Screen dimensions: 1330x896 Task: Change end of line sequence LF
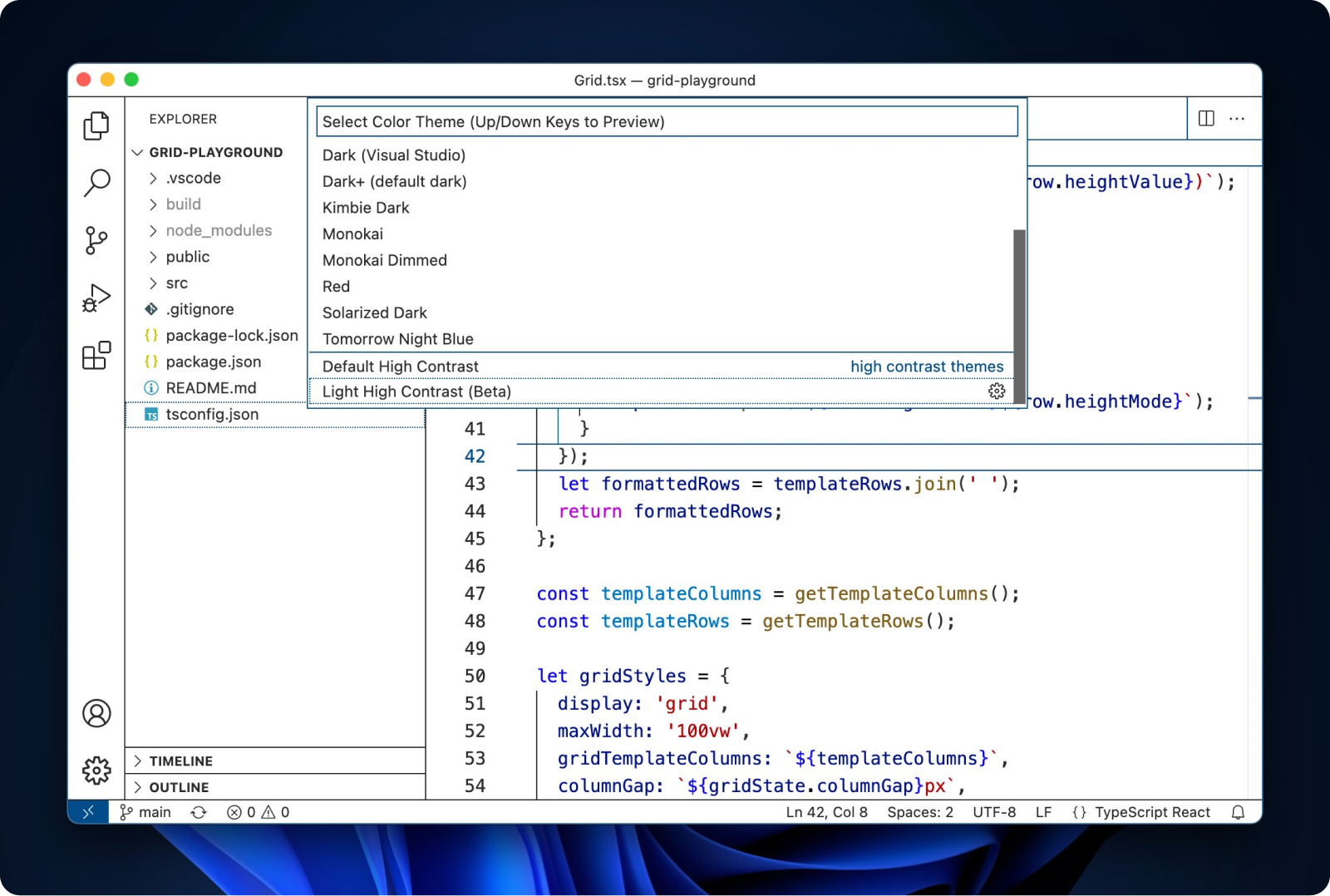[1043, 812]
